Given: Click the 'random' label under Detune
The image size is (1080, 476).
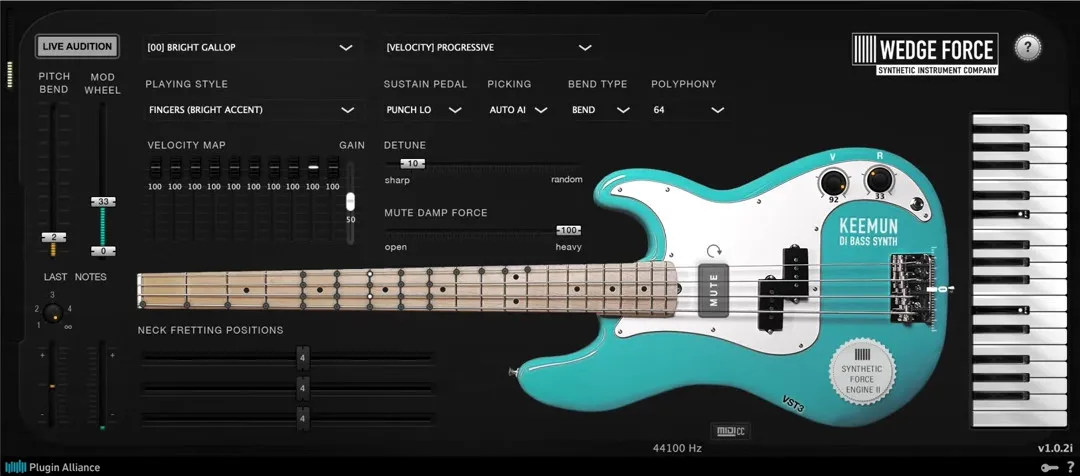Looking at the screenshot, I should click(x=567, y=179).
